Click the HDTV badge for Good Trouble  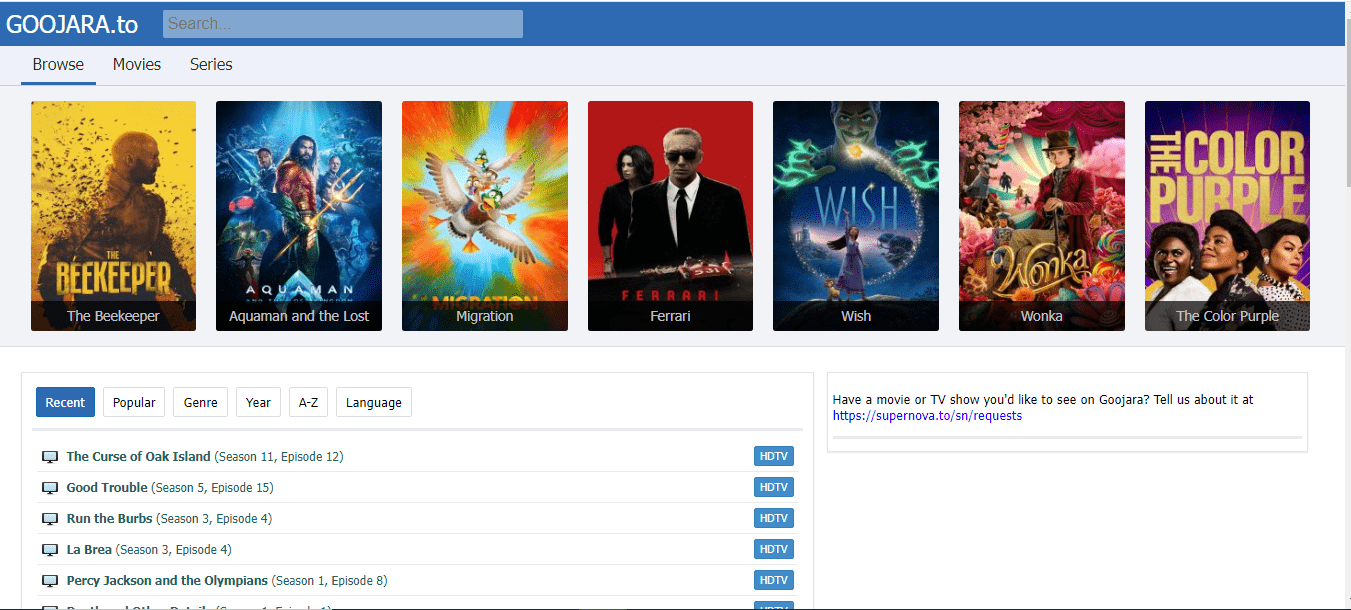pyautogui.click(x=774, y=487)
